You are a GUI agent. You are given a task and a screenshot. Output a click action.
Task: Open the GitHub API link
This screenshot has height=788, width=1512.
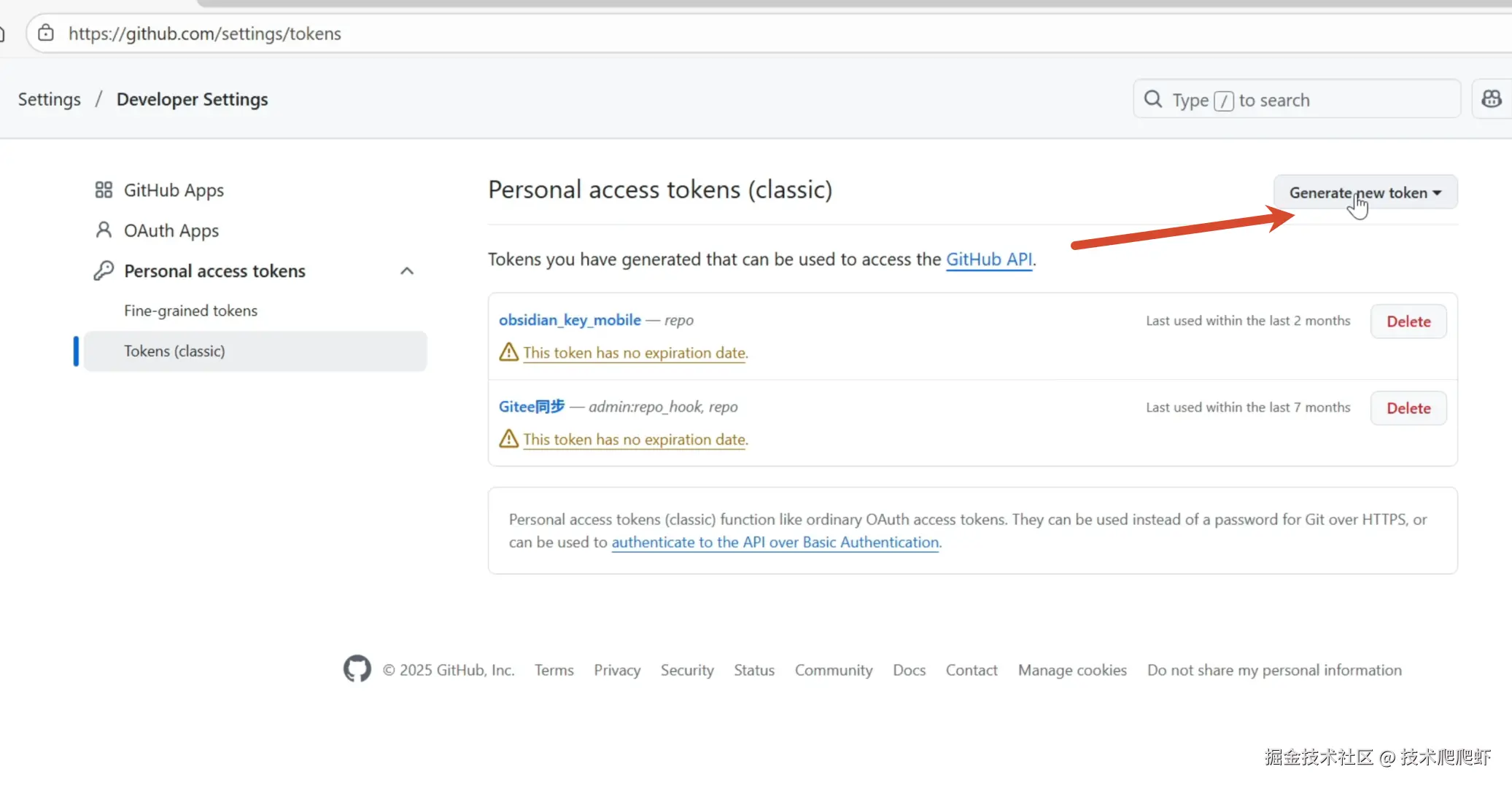(x=988, y=260)
